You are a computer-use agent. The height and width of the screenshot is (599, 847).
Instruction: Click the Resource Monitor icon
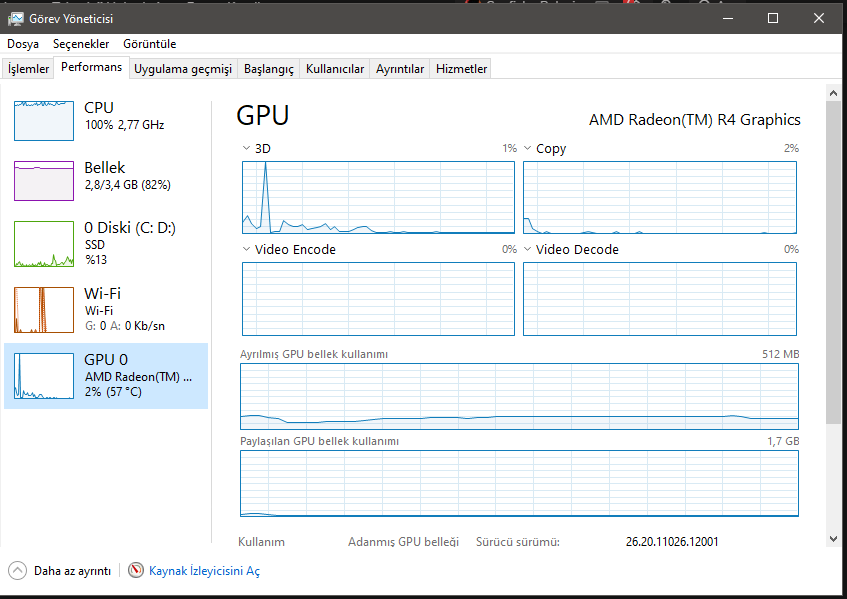[x=137, y=570]
